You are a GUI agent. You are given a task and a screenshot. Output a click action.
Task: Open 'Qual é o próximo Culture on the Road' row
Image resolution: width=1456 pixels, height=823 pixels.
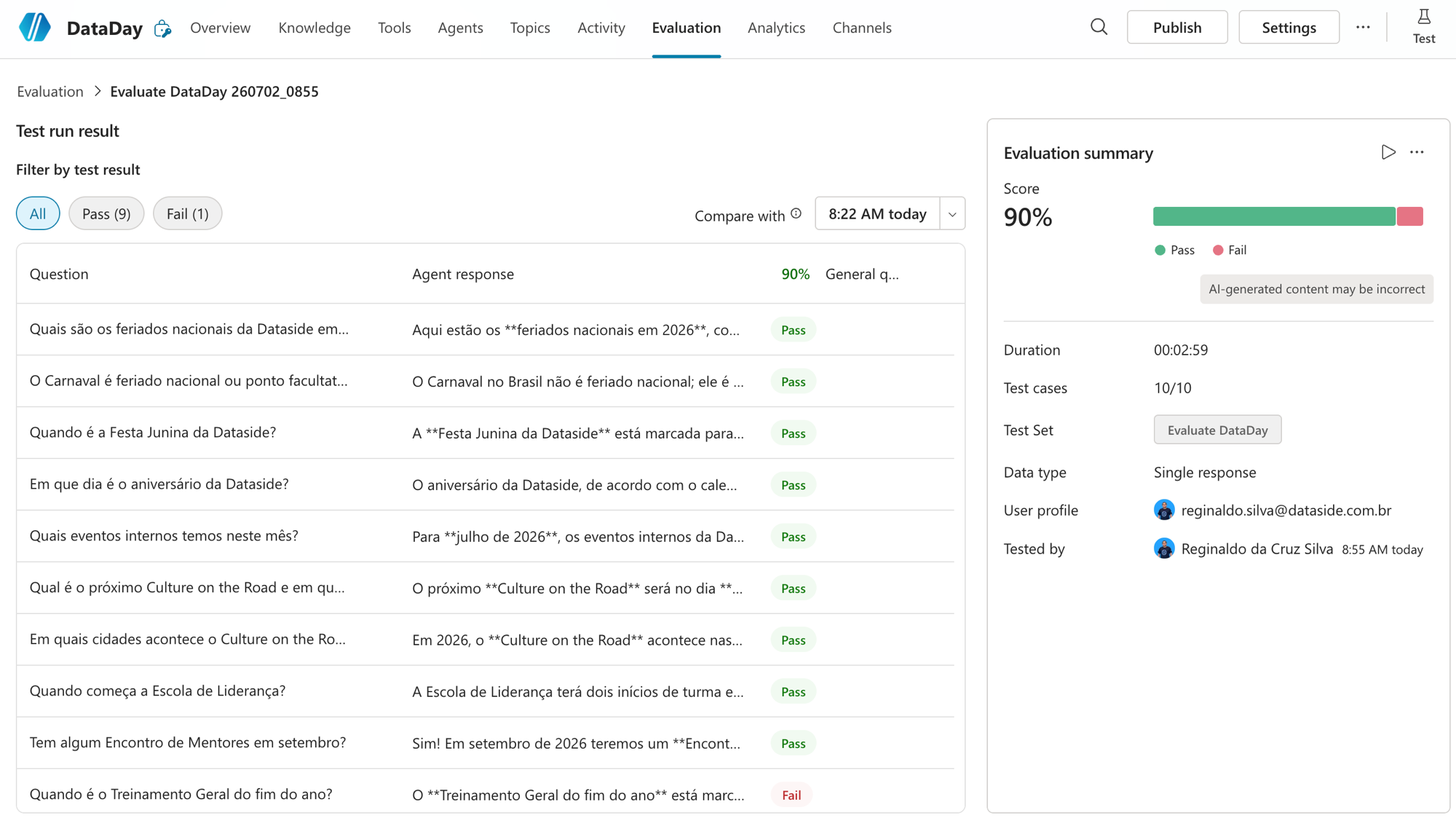click(x=486, y=588)
